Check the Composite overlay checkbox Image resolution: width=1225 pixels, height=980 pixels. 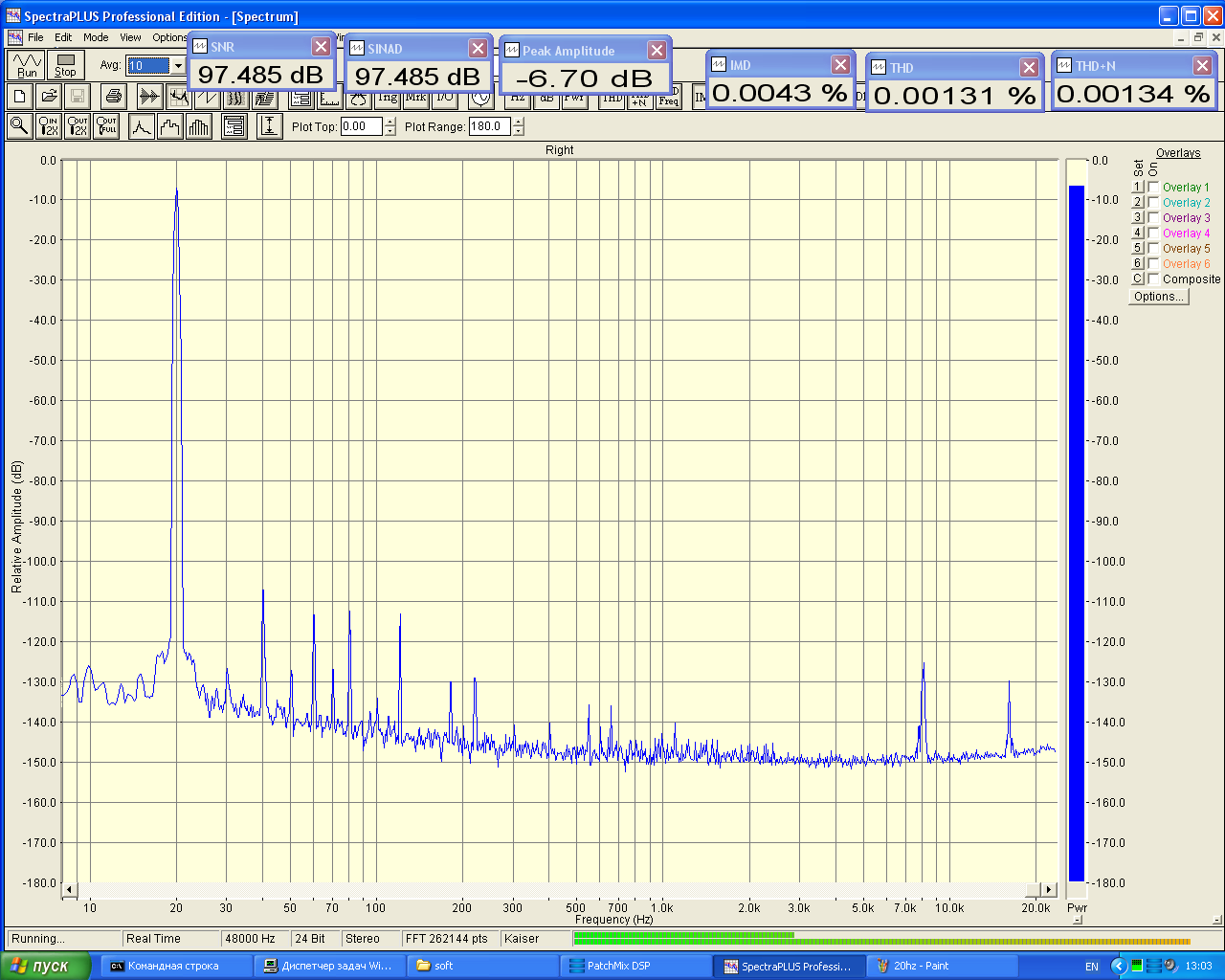pyautogui.click(x=1154, y=279)
